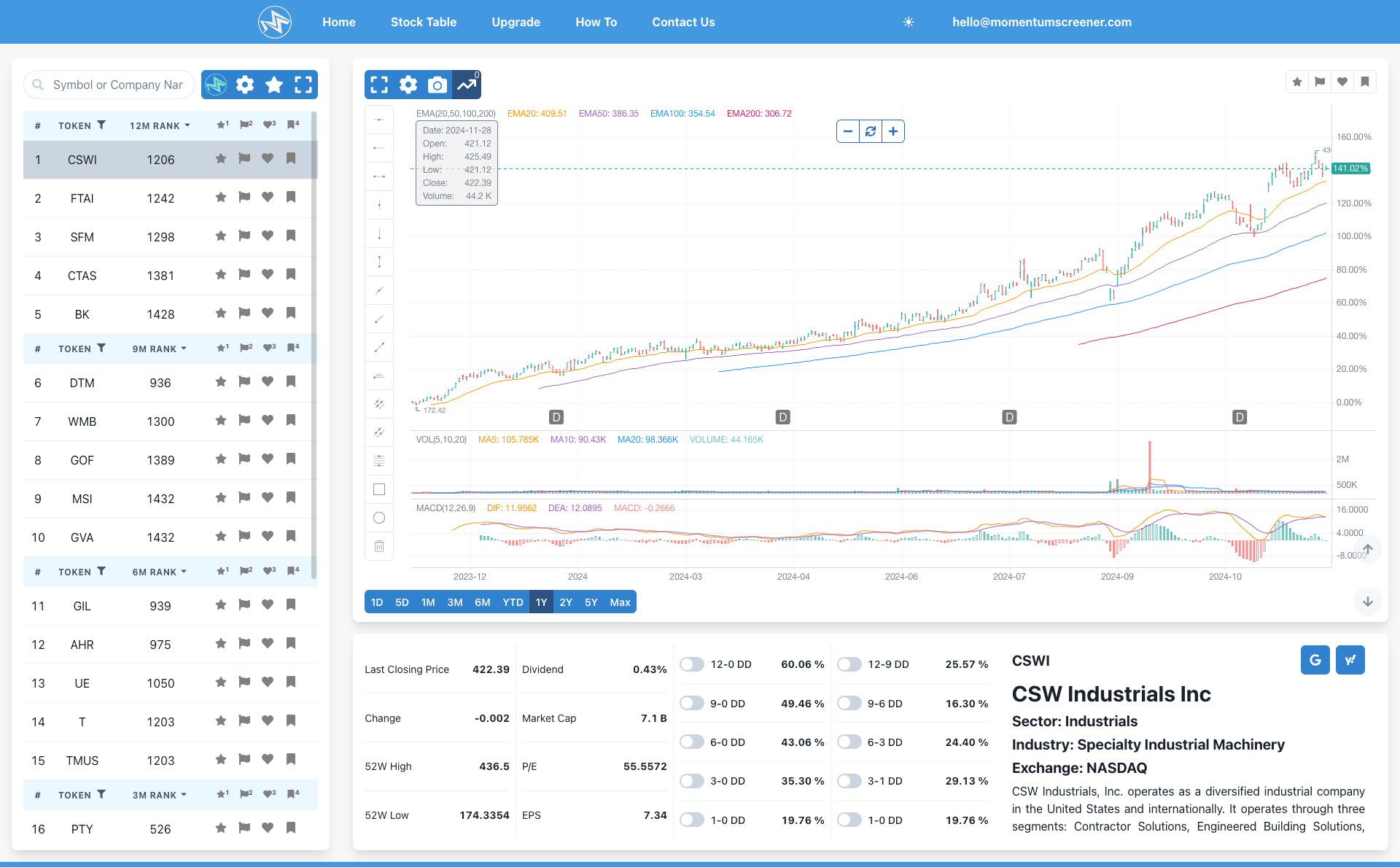Switch chart to Max range
Image resolution: width=1400 pixels, height=867 pixels.
tap(620, 602)
